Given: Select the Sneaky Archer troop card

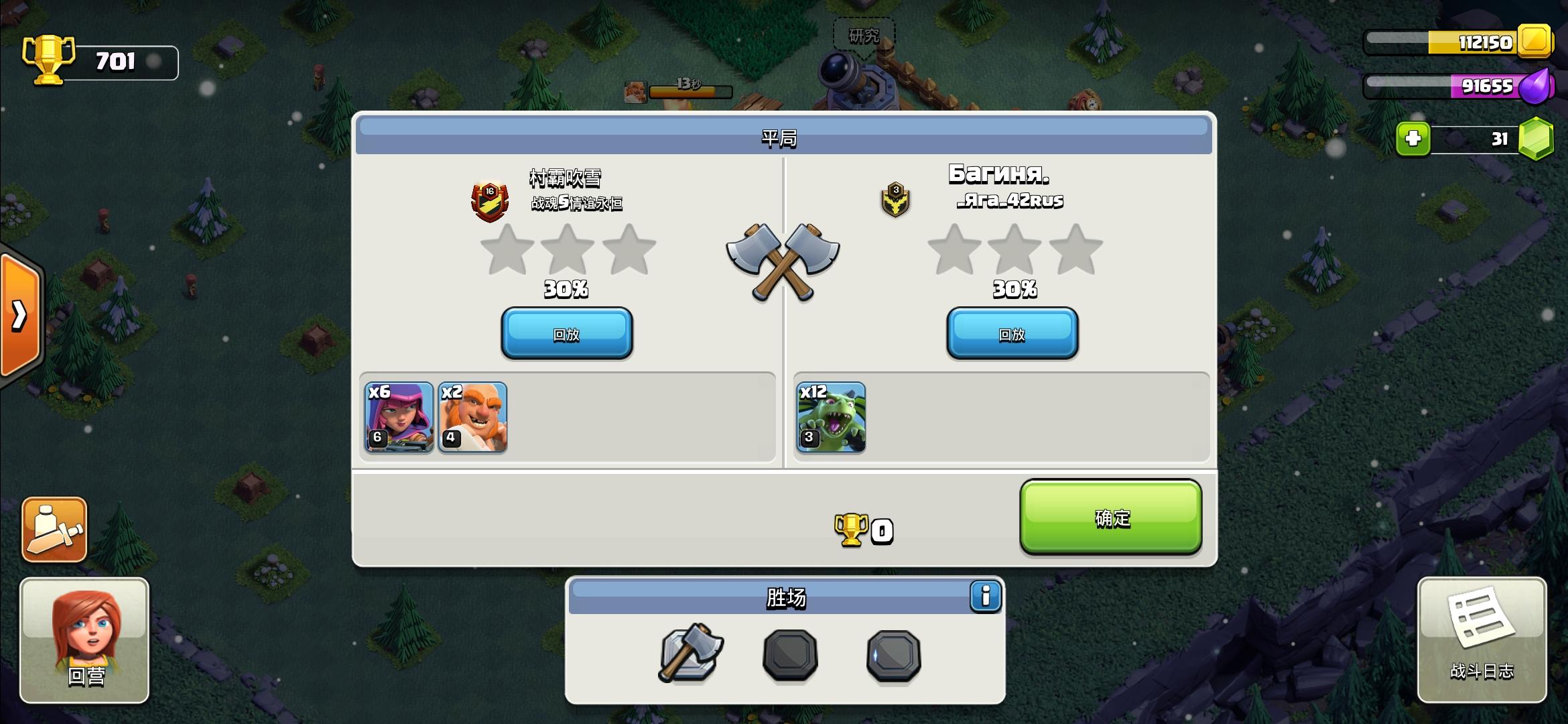Looking at the screenshot, I should (399, 417).
